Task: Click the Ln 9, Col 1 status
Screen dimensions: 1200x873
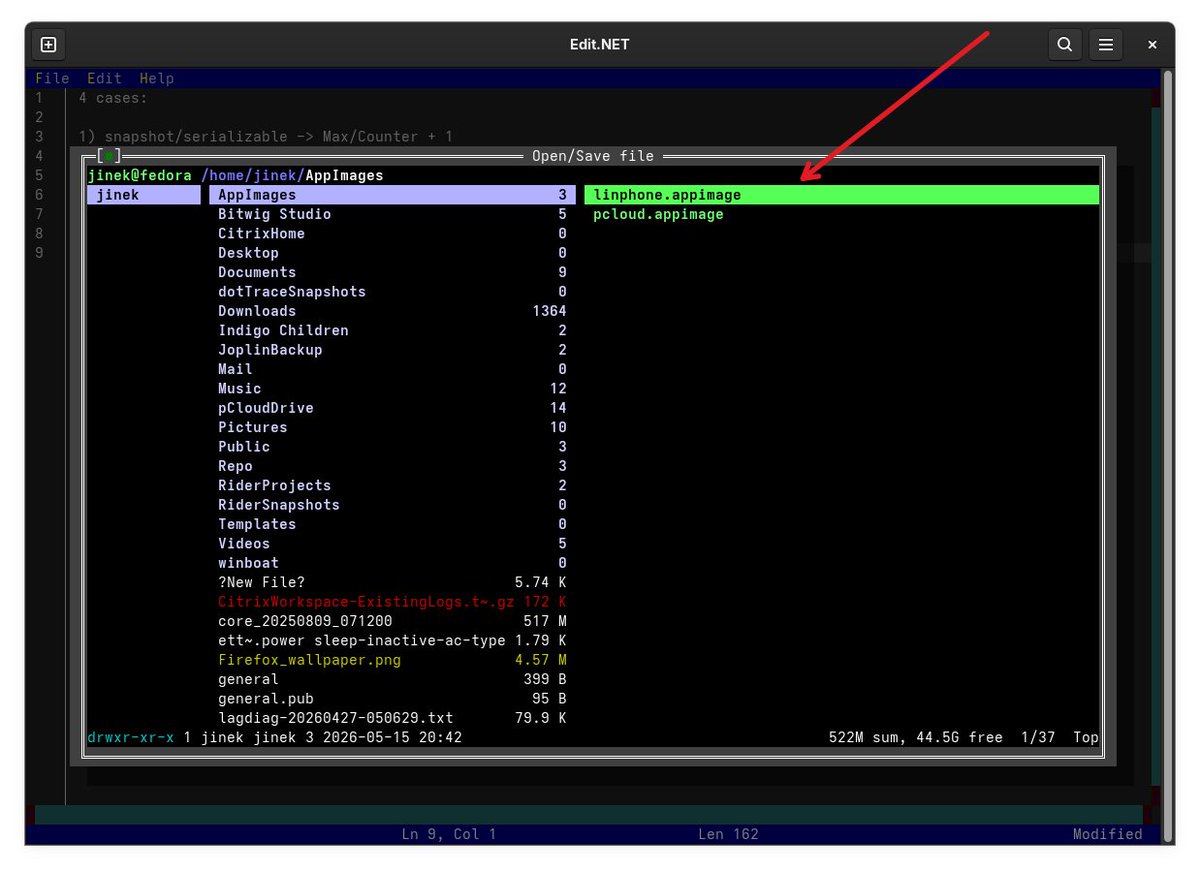Action: coord(449,834)
